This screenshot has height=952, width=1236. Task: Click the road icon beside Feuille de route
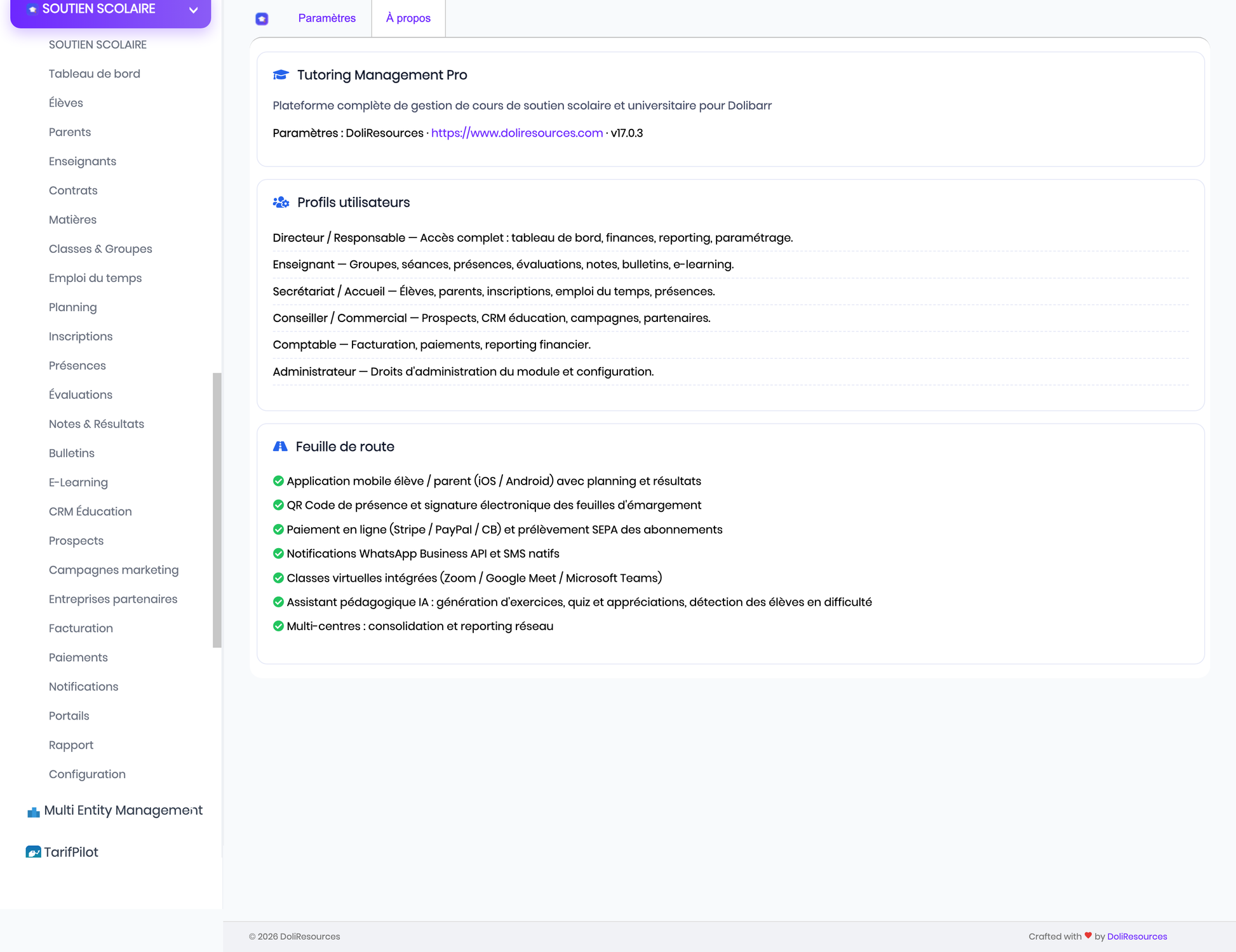click(280, 446)
